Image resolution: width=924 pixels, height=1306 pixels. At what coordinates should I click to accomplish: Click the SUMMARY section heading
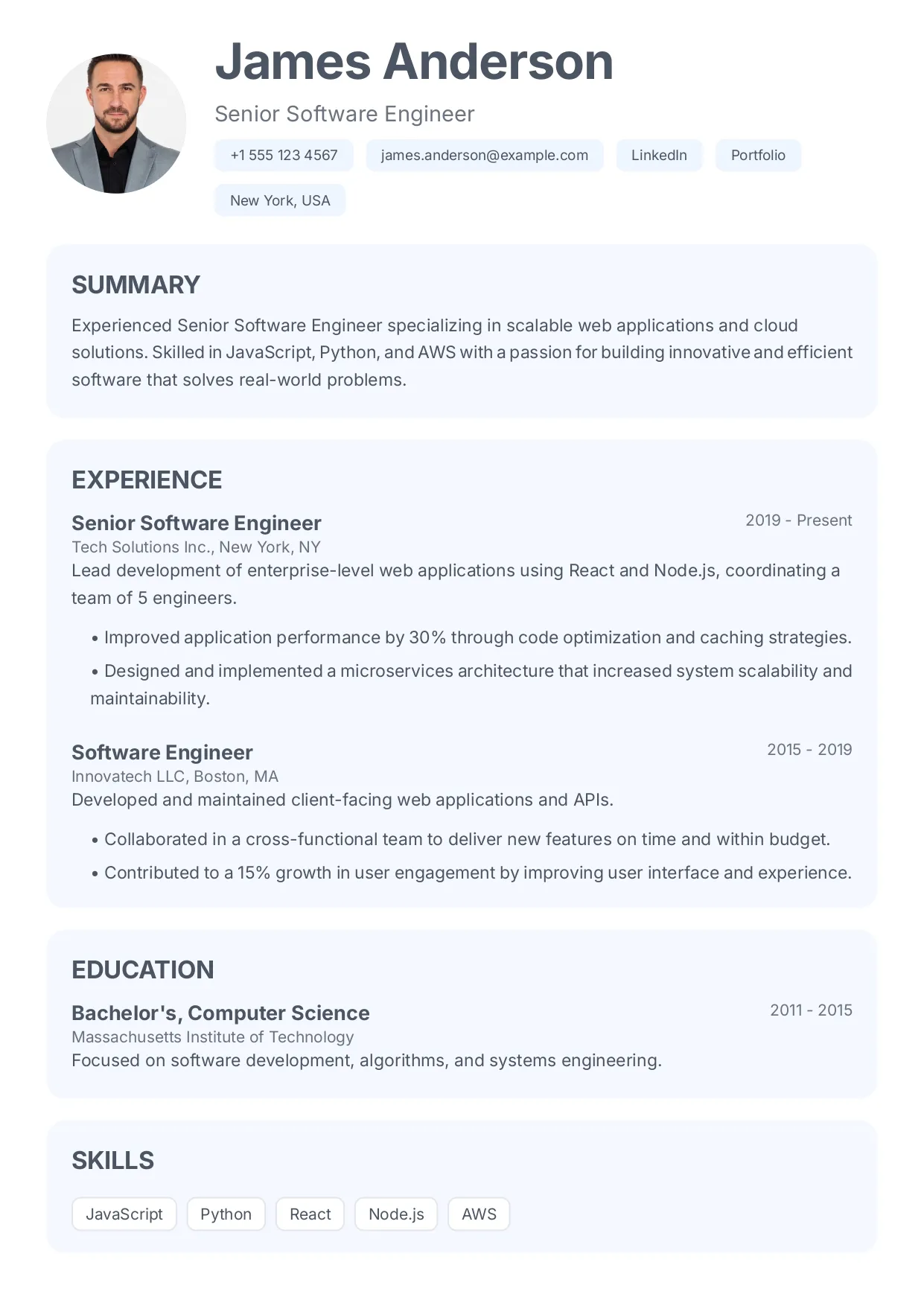(x=136, y=285)
